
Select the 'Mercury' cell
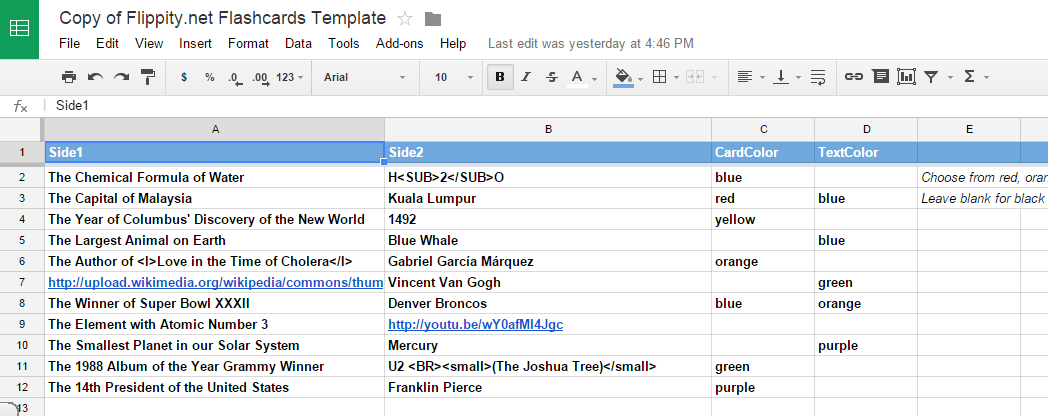coord(548,346)
